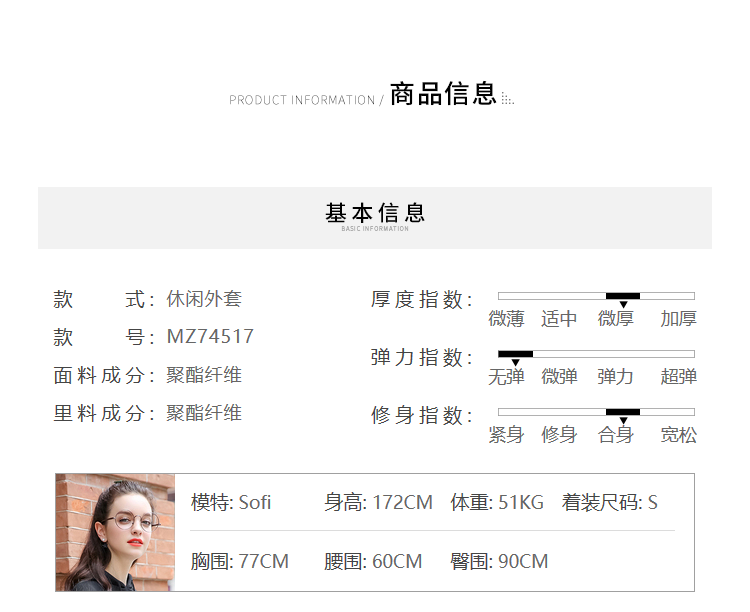
Task: Click the 面料成分 聚酯纤维 value
Action: (204, 375)
